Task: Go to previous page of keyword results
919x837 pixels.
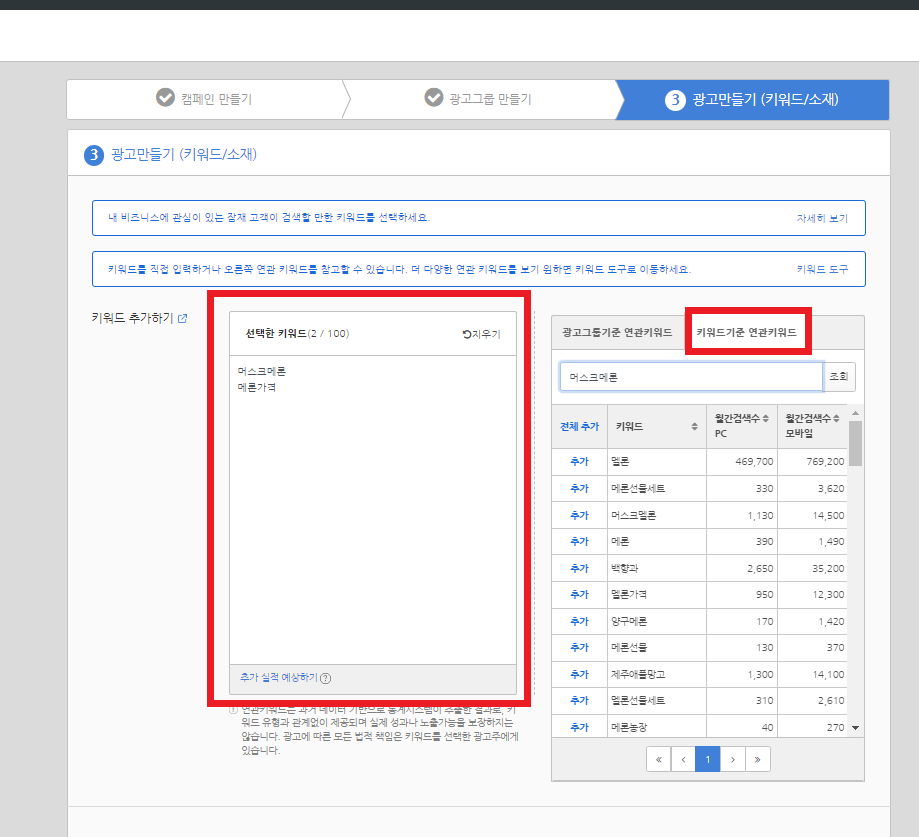Action: (683, 760)
